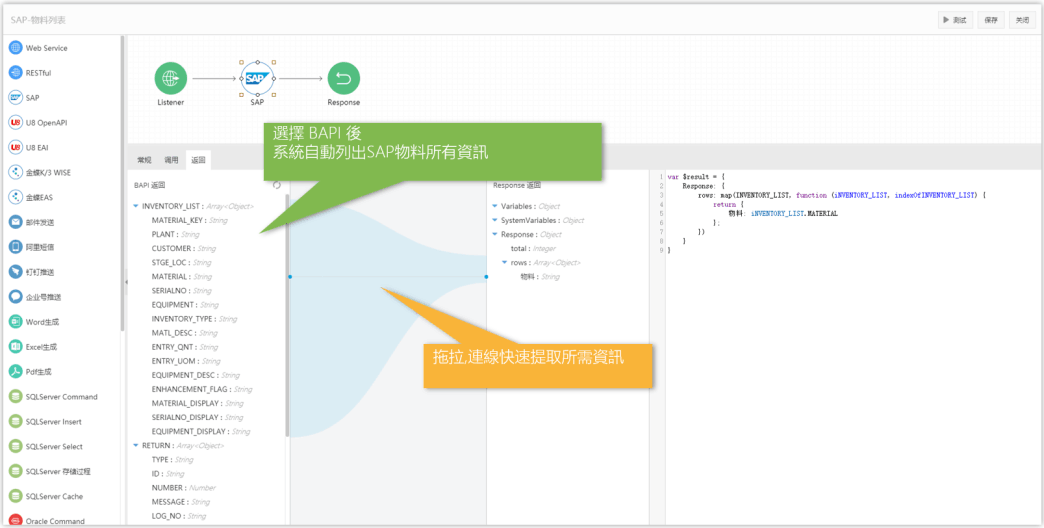Image resolution: width=1044 pixels, height=528 pixels.
Task: Select the 邮件发送 mail icon
Action: [x=15, y=222]
